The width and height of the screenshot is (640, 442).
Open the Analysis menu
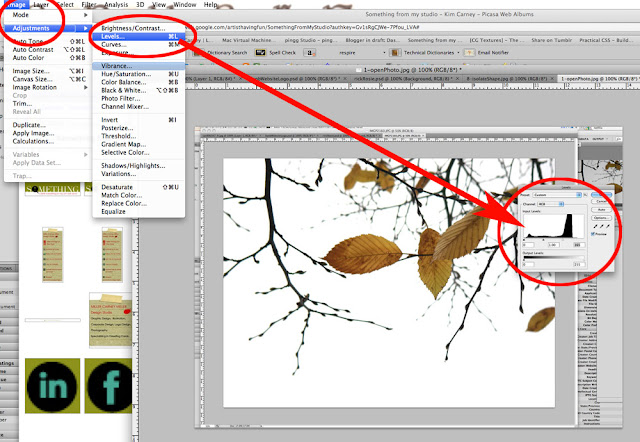pyautogui.click(x=116, y=4)
